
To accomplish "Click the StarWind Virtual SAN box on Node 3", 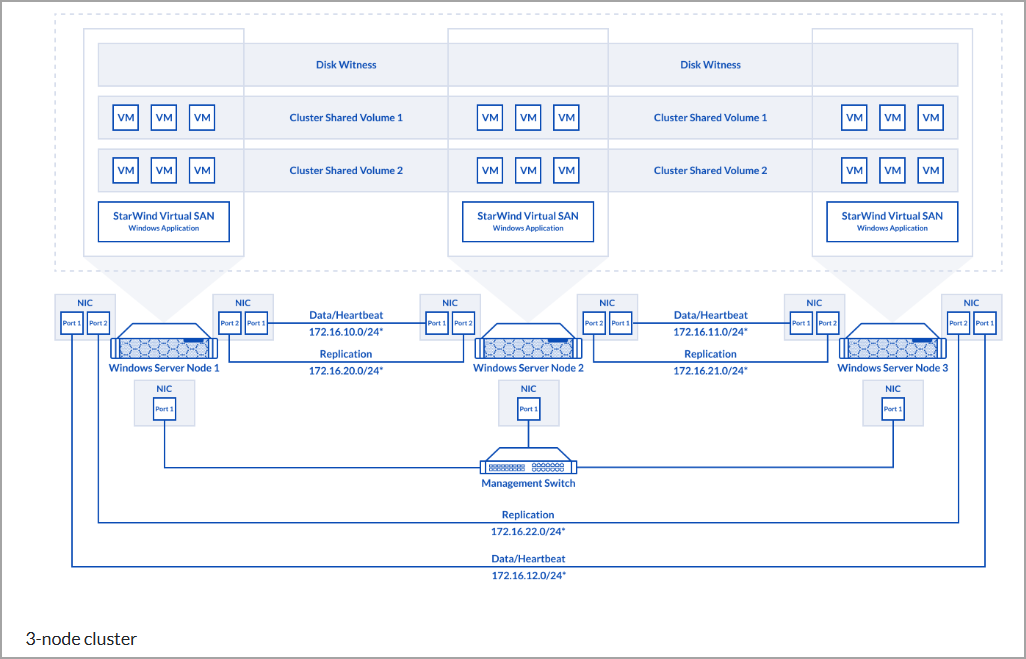I will point(892,221).
